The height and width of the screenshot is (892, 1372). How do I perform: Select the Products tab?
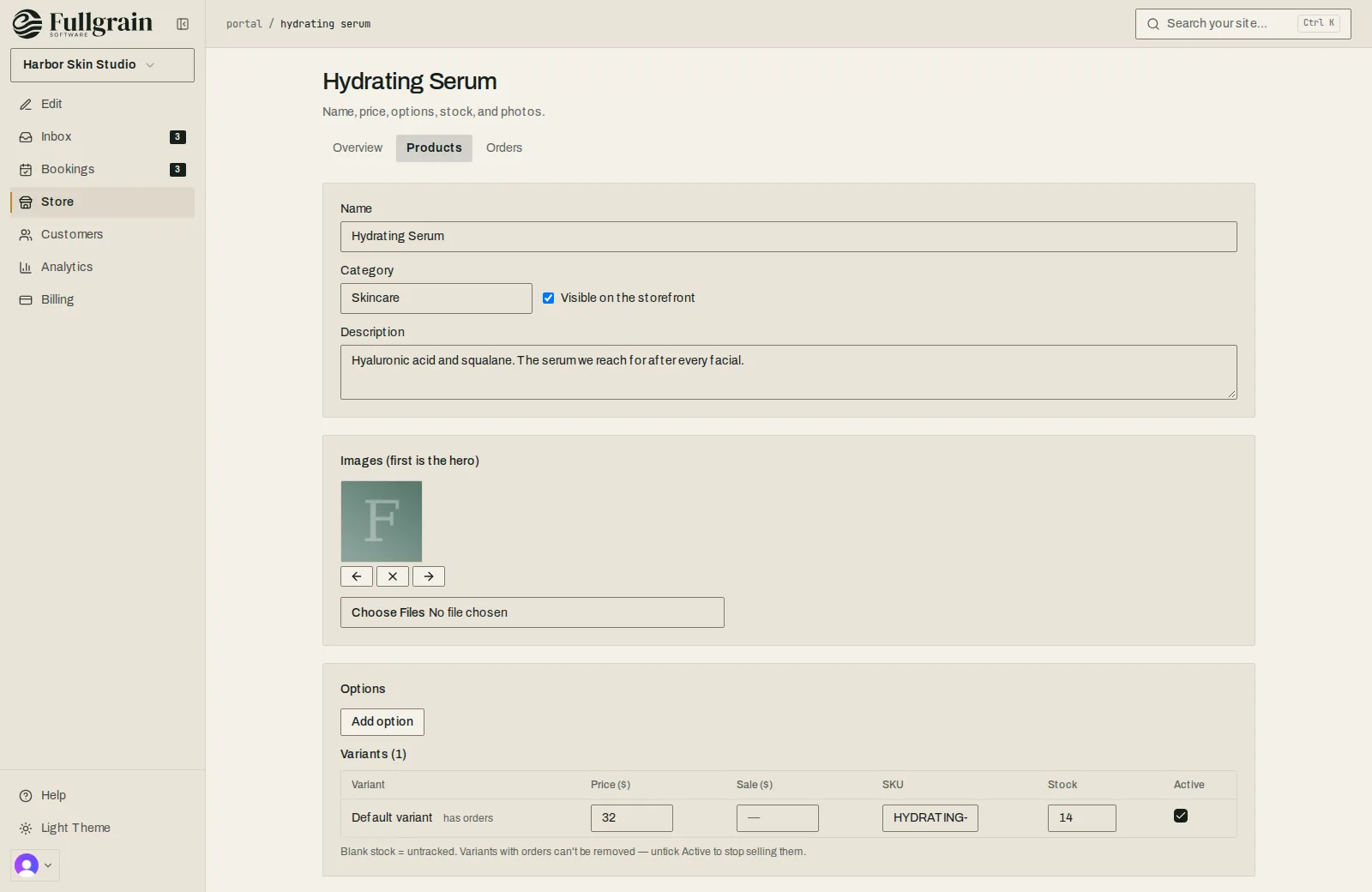point(434,148)
